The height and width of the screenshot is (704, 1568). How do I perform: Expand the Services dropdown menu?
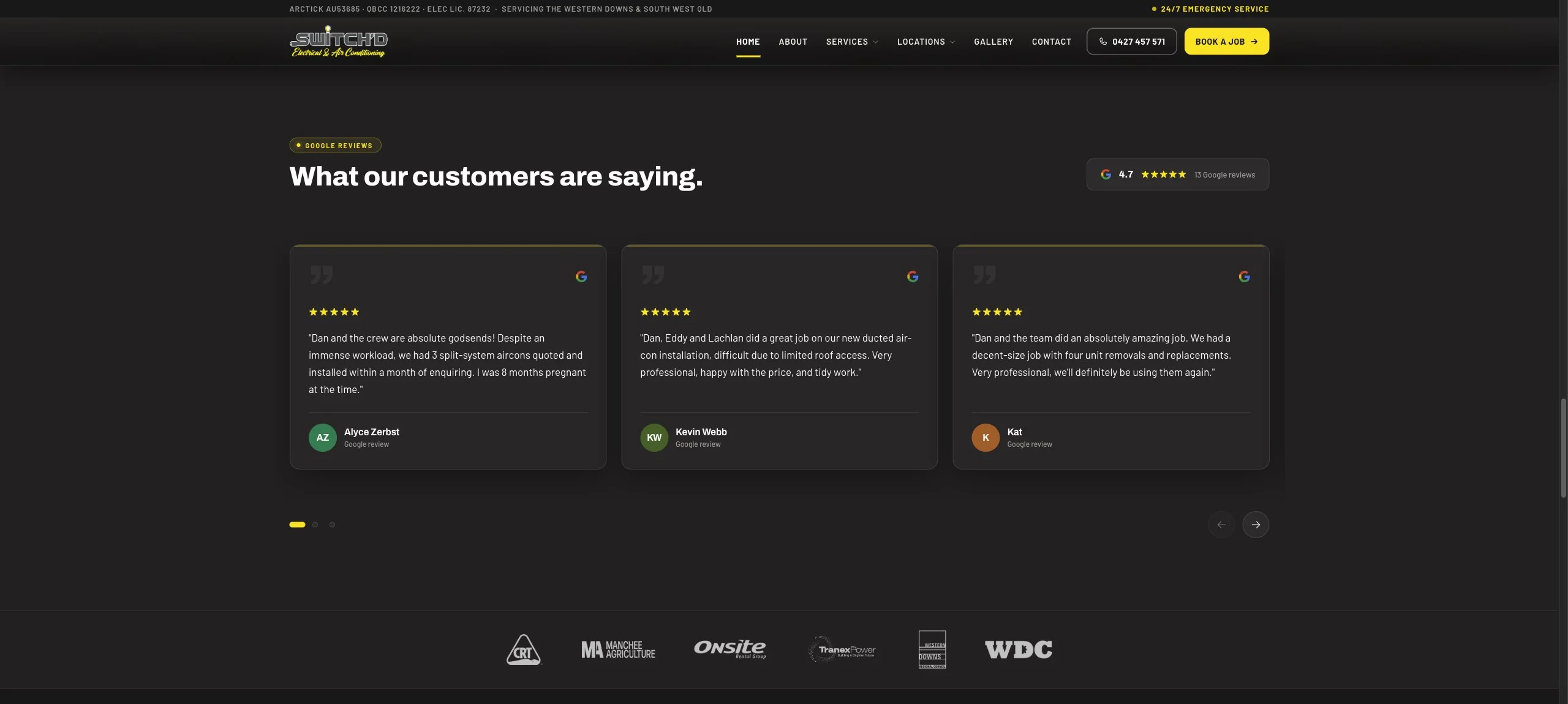[x=852, y=42]
